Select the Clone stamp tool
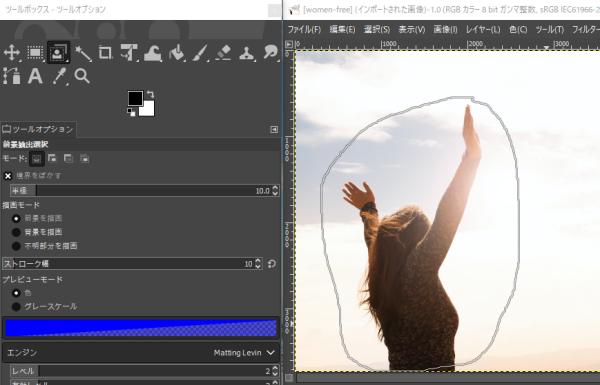This screenshot has height=385, width=600. (x=247, y=53)
